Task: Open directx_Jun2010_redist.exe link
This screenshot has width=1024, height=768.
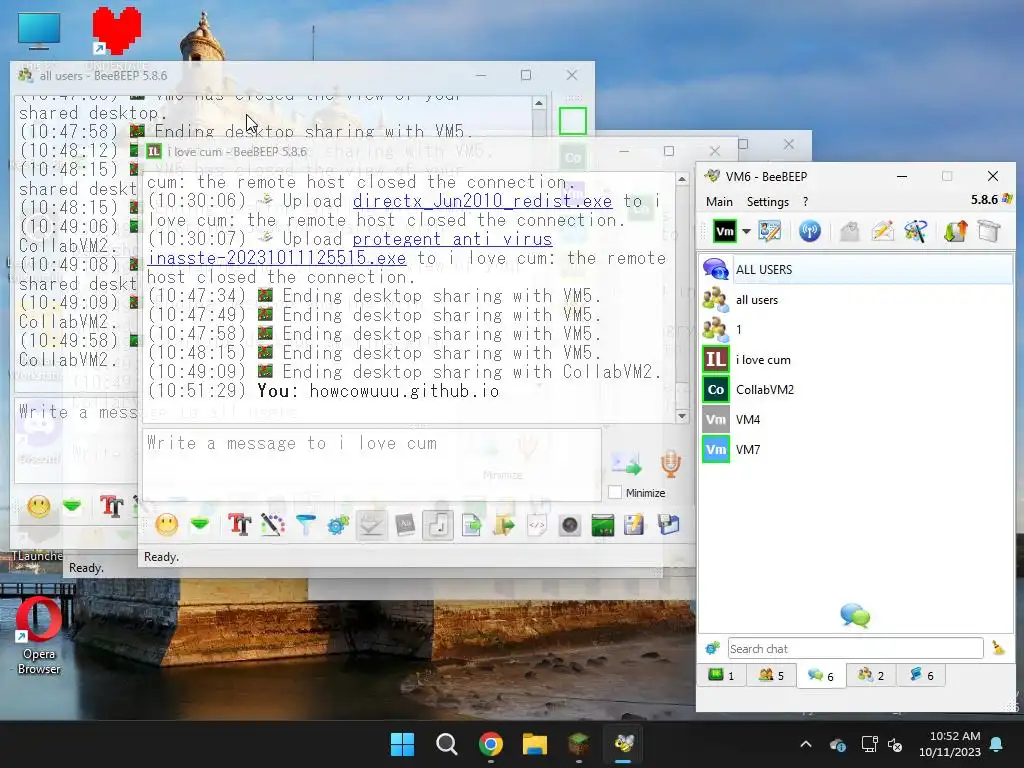Action: pos(483,201)
